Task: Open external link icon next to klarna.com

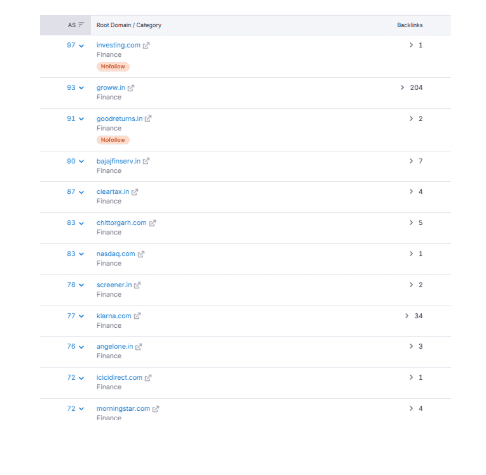Action: click(x=137, y=316)
